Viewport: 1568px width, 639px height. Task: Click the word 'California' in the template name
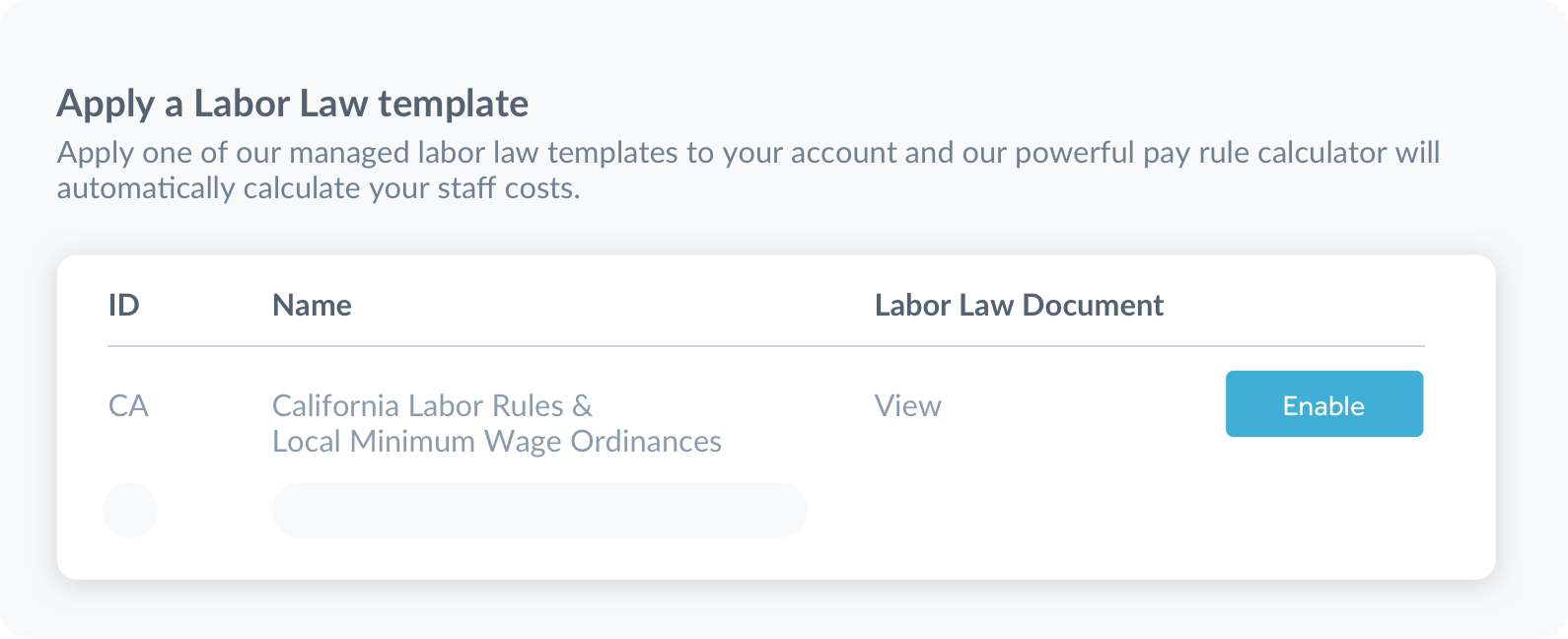pos(335,405)
